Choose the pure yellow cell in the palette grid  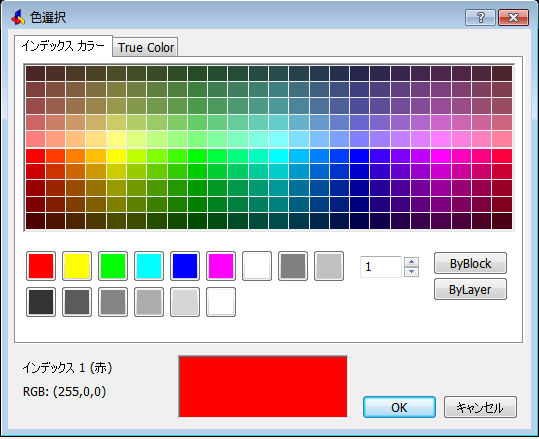click(x=116, y=156)
